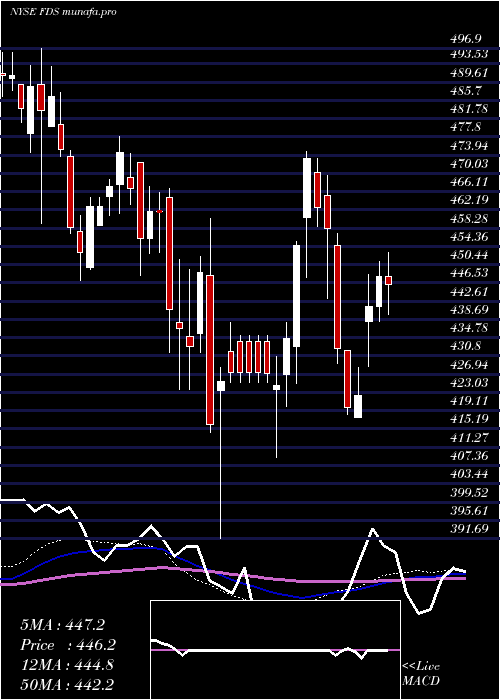The height and width of the screenshot is (700, 500).
Task: Click the 477.8 price level label
Action: click(465, 127)
